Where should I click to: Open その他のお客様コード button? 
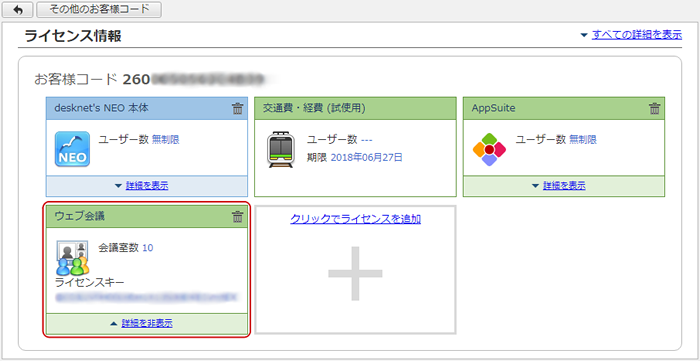[x=99, y=9]
